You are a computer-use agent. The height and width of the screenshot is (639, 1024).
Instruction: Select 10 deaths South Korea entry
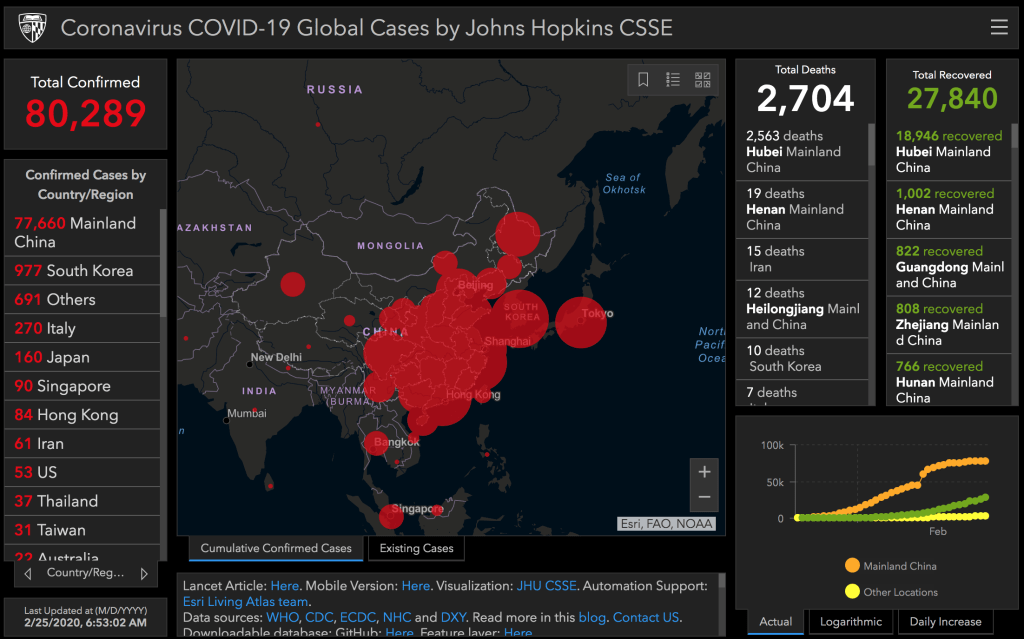click(x=802, y=358)
